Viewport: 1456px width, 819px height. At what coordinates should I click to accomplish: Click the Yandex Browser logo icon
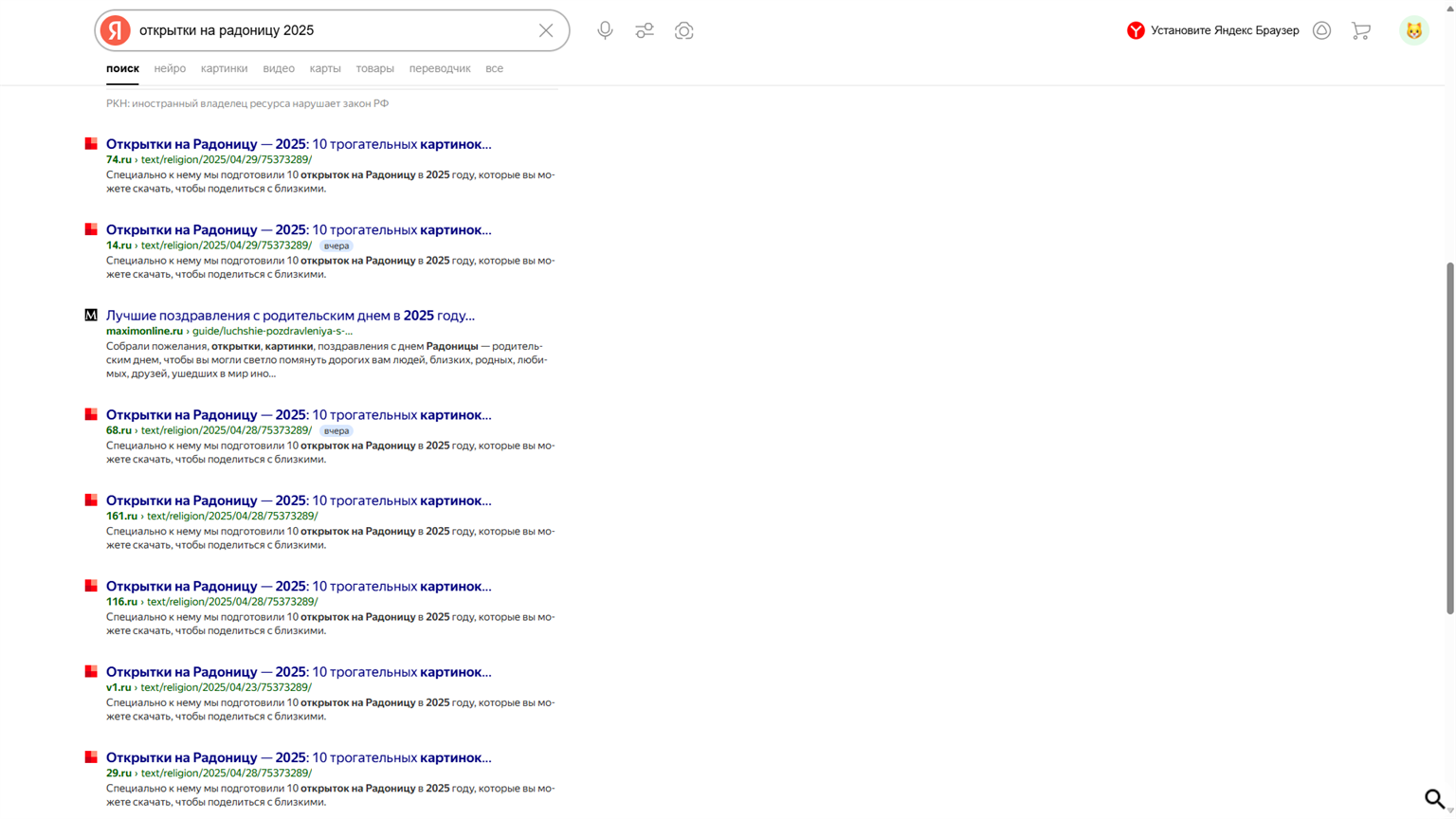point(1136,30)
